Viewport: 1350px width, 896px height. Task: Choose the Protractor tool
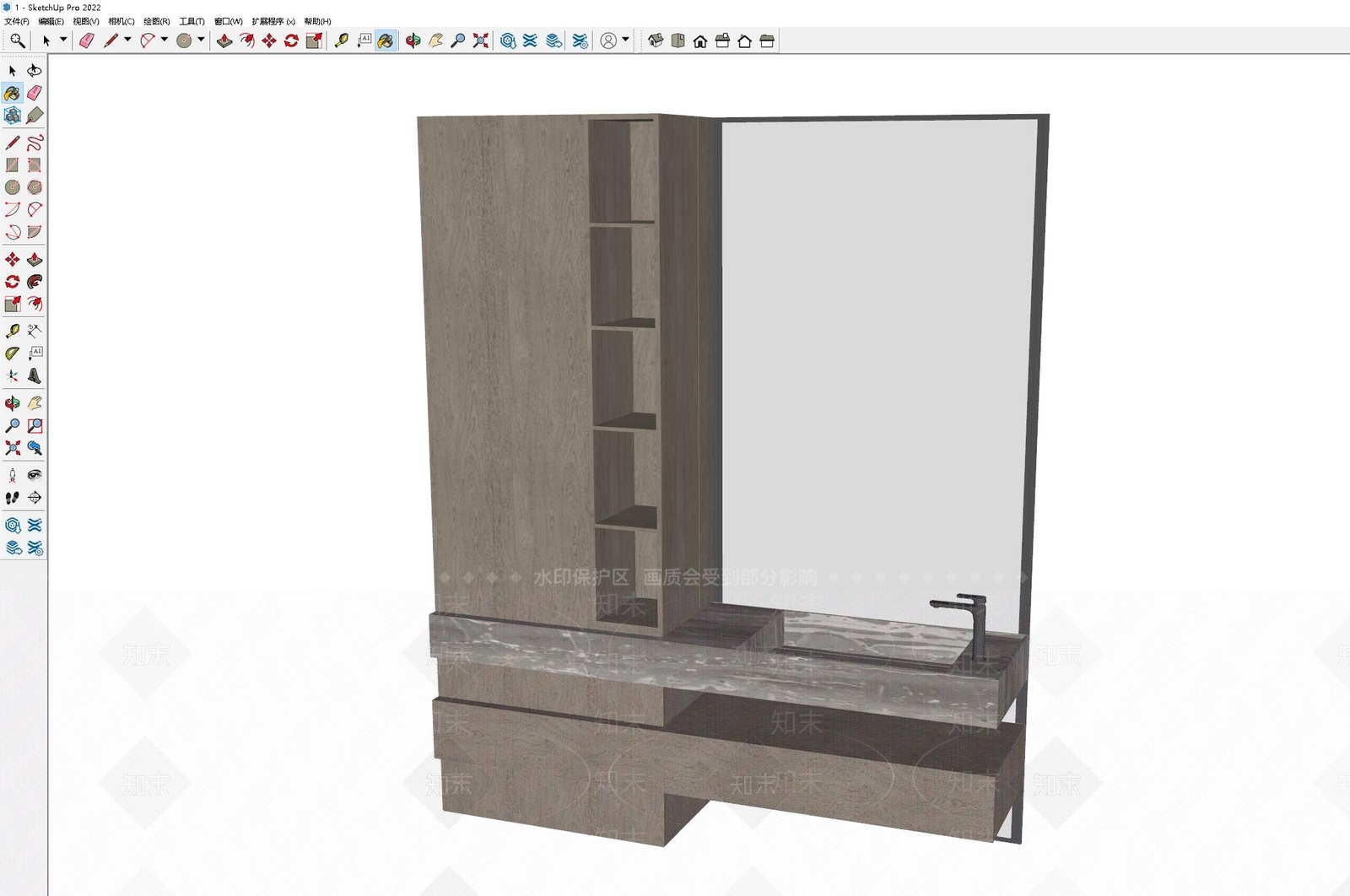click(x=13, y=354)
